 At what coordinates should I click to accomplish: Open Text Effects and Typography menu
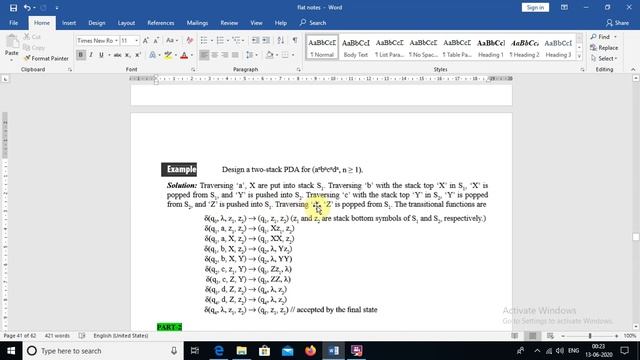coord(154,55)
